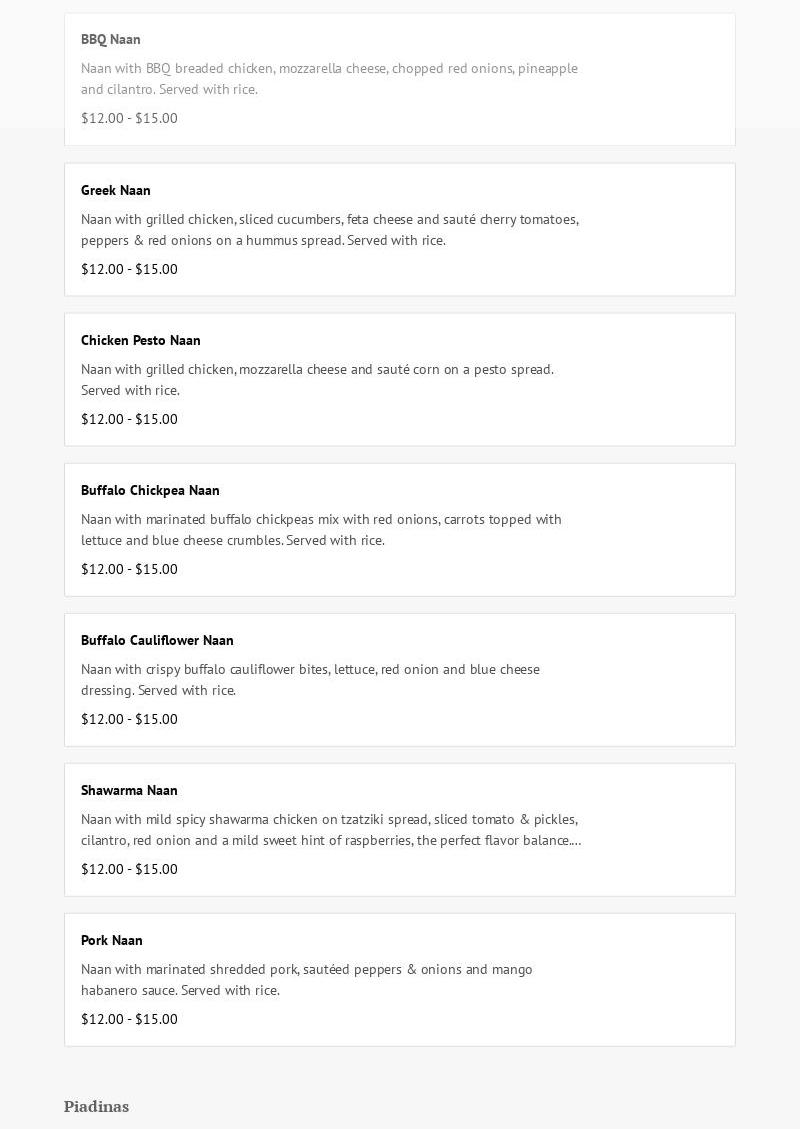Click the Shawarma Naan price range
Screen dimensions: 800x1129
coord(129,869)
